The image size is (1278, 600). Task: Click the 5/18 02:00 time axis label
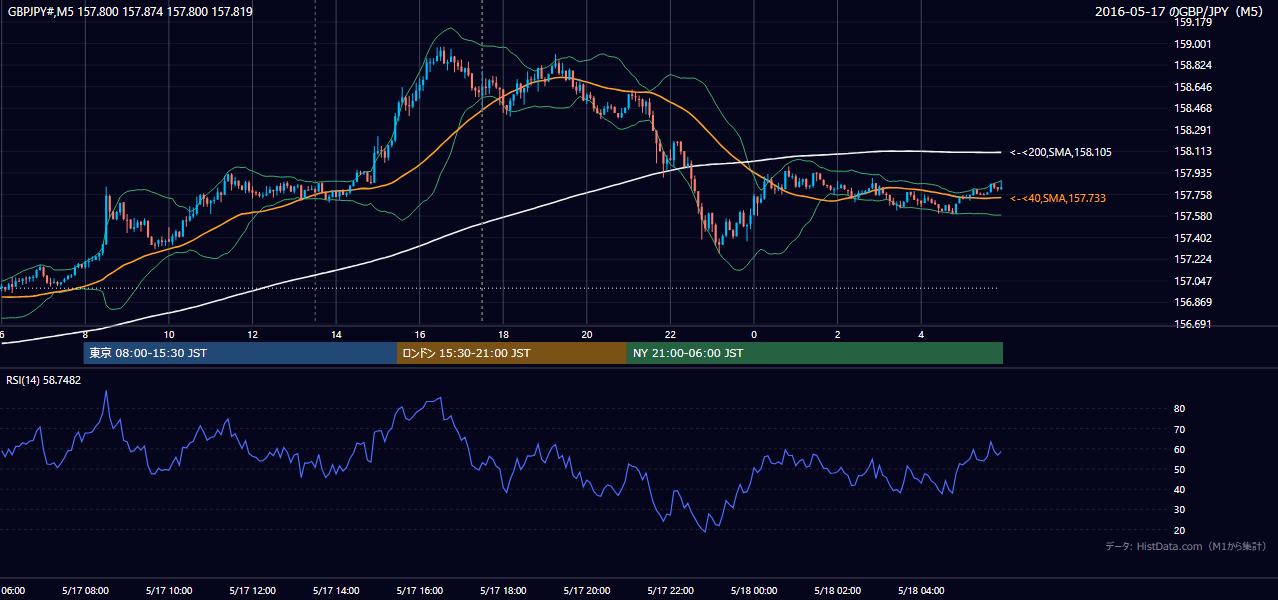click(x=838, y=590)
